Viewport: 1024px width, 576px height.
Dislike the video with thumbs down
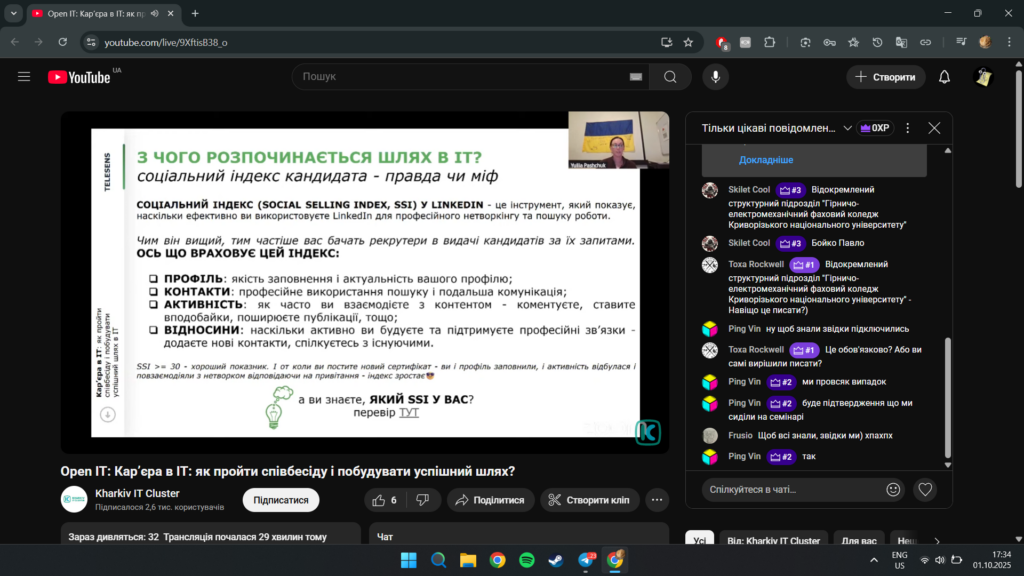[422, 500]
